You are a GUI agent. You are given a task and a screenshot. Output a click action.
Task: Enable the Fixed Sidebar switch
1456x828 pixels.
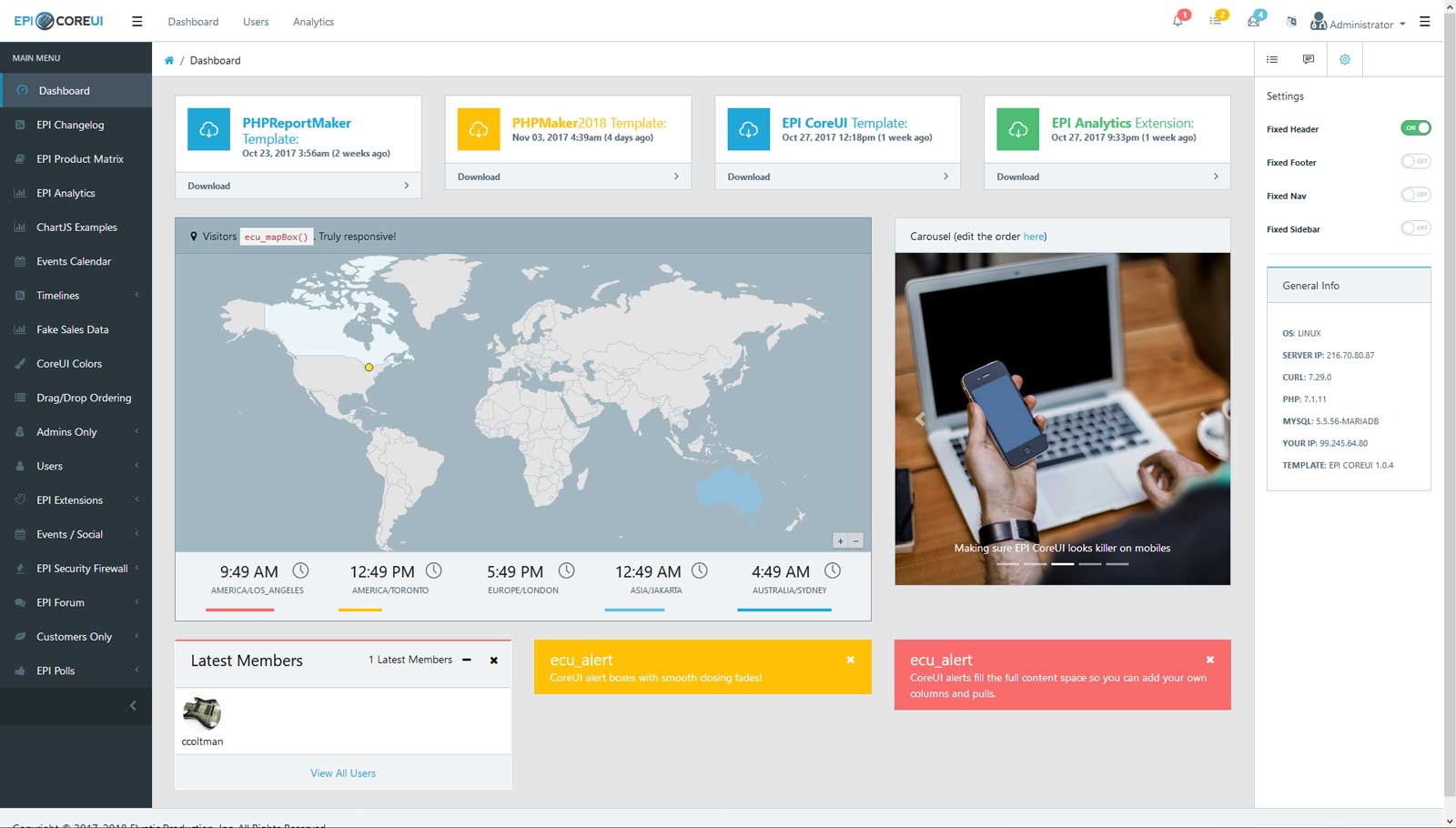[x=1415, y=228]
